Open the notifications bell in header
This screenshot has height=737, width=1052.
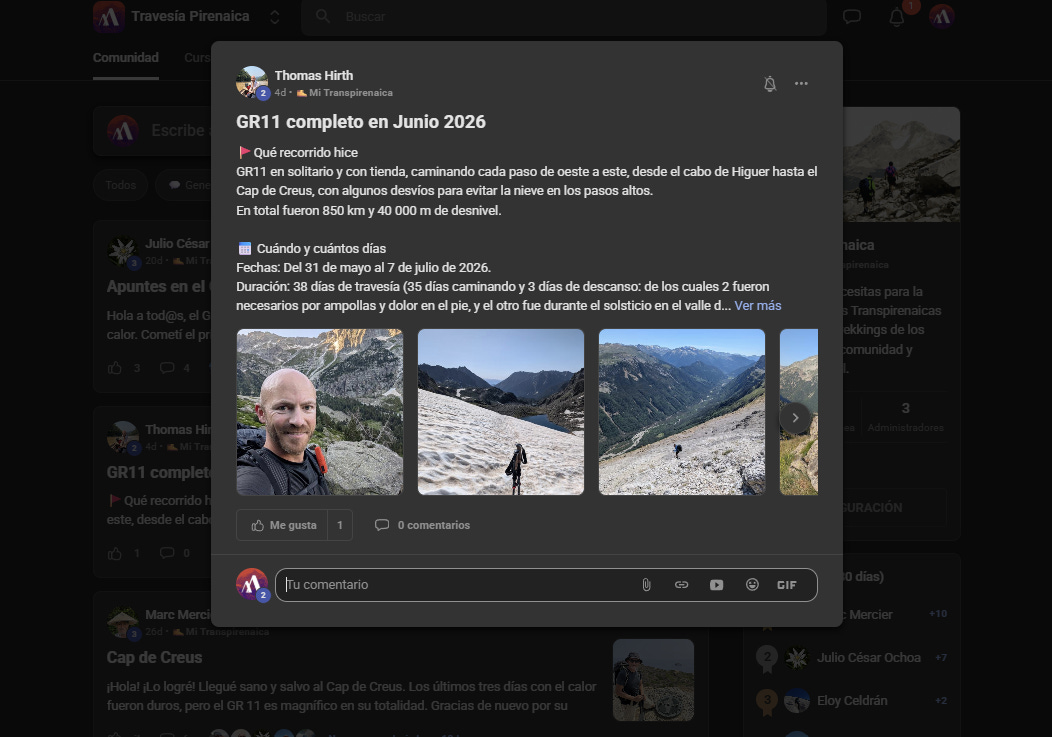pyautogui.click(x=897, y=18)
